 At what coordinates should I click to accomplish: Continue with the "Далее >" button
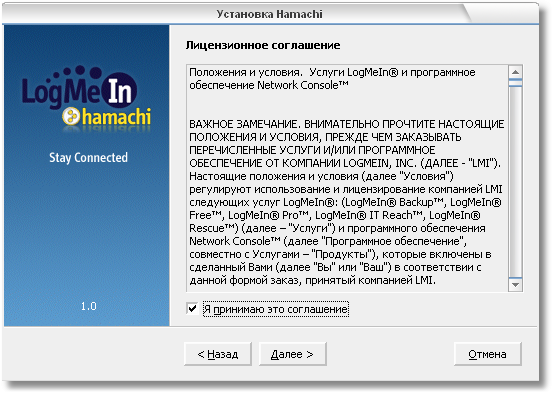point(292,354)
